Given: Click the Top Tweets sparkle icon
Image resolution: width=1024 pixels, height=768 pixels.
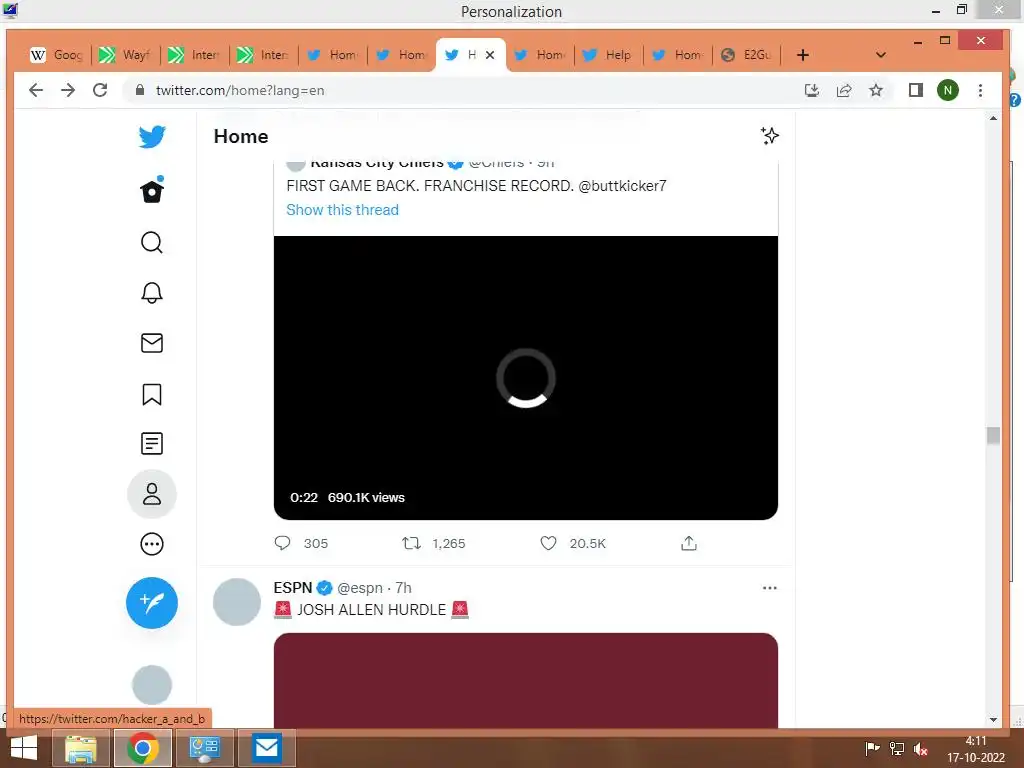Looking at the screenshot, I should (x=769, y=136).
